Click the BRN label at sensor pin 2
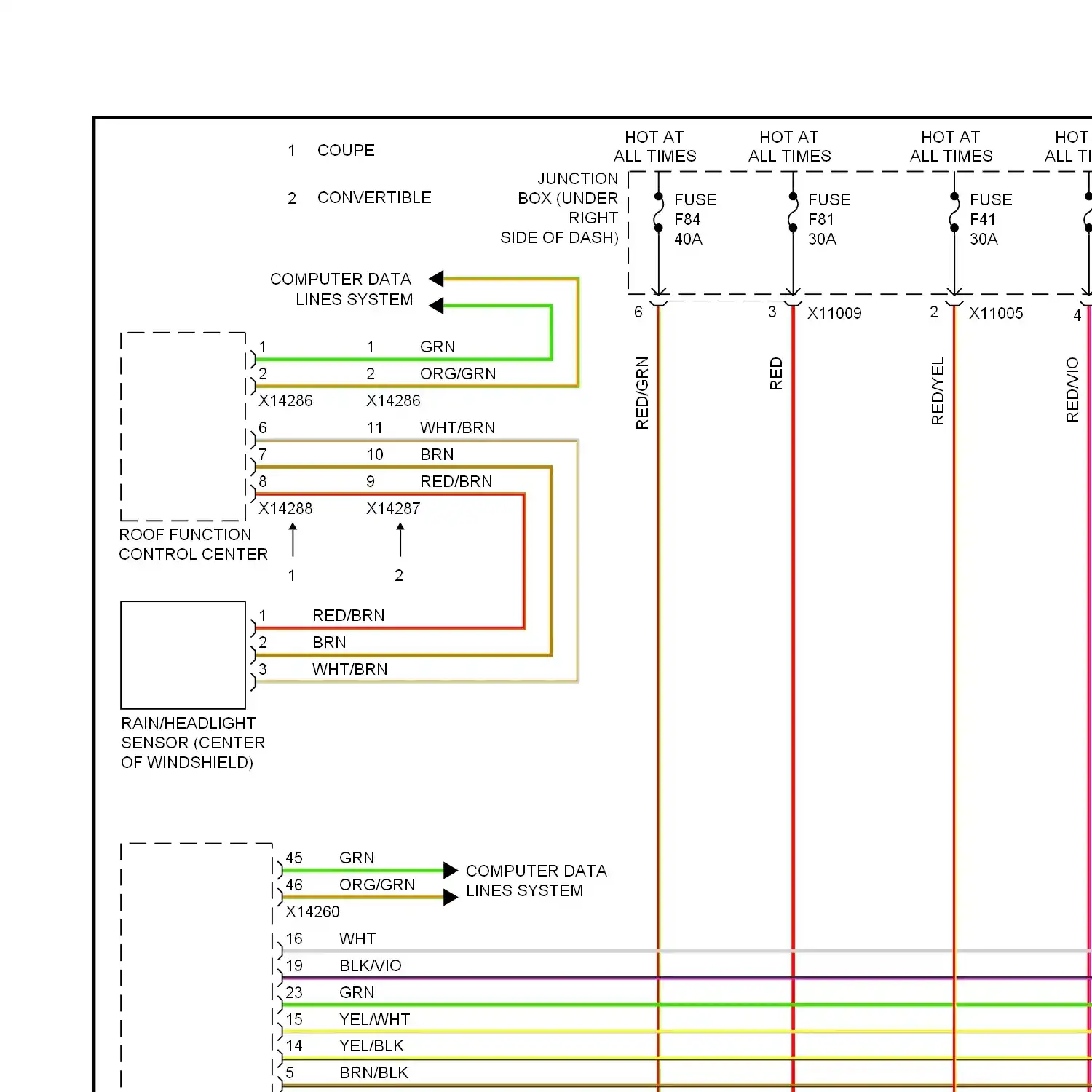 (x=329, y=642)
